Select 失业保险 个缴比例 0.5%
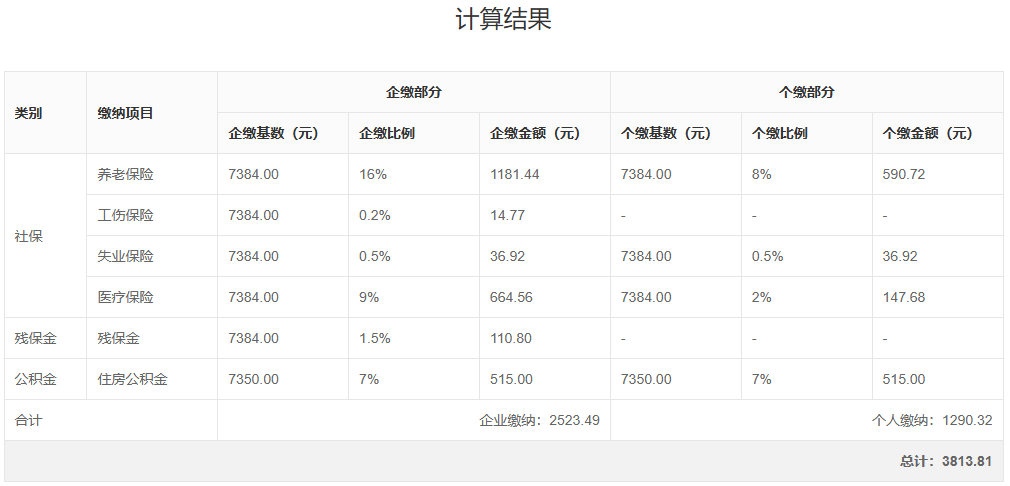 pyautogui.click(x=768, y=257)
